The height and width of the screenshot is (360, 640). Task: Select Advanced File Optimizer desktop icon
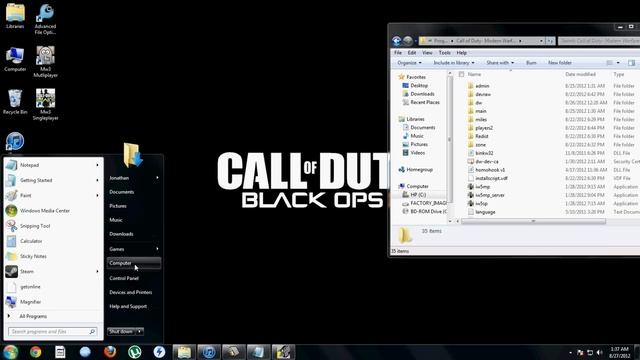pos(45,19)
